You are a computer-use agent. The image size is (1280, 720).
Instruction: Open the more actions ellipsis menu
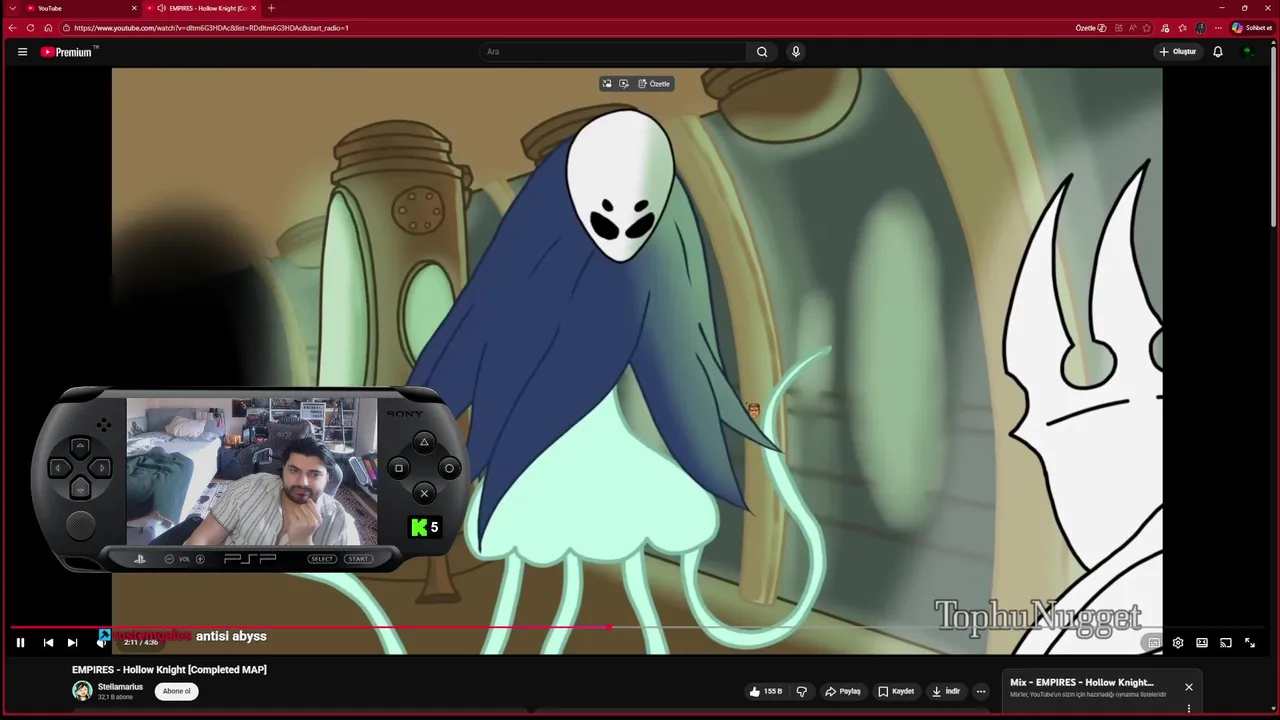tap(981, 691)
